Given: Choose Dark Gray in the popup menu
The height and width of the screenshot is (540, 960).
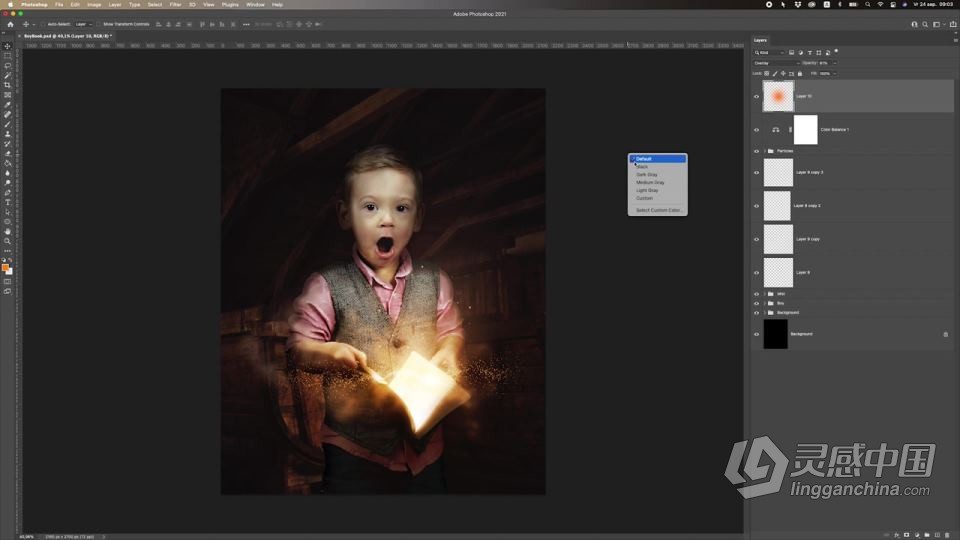Looking at the screenshot, I should pos(658,174).
